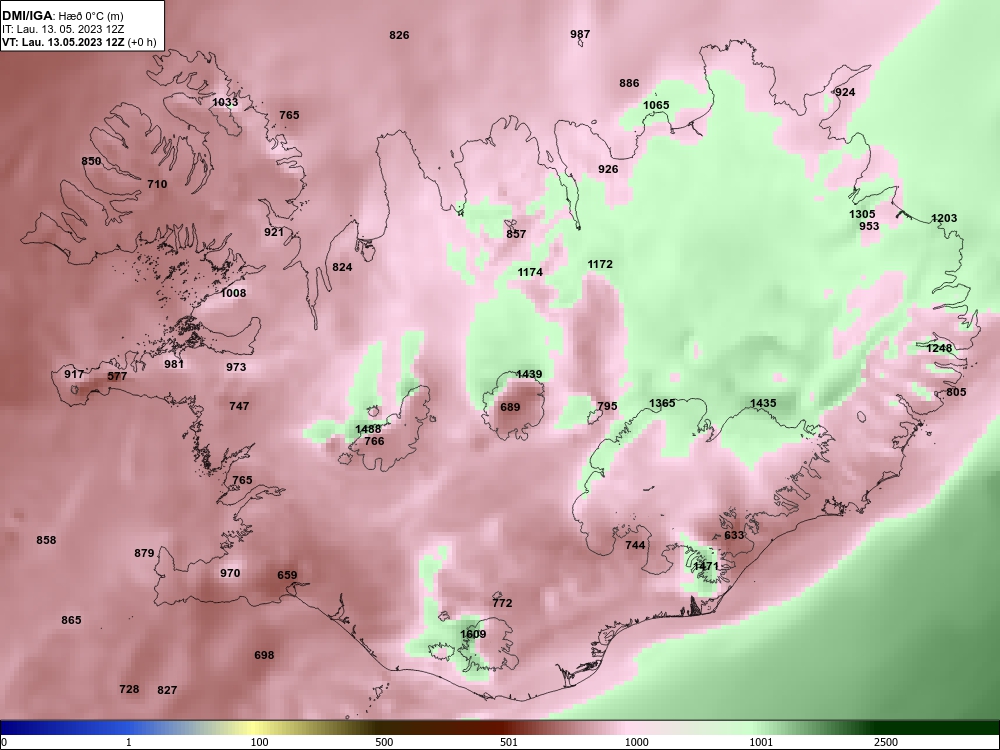Screen dimensions: 1000x750
Task: Click the IT: Lau. 13. 05. 2023 12Z line
Action: [x=57, y=29]
